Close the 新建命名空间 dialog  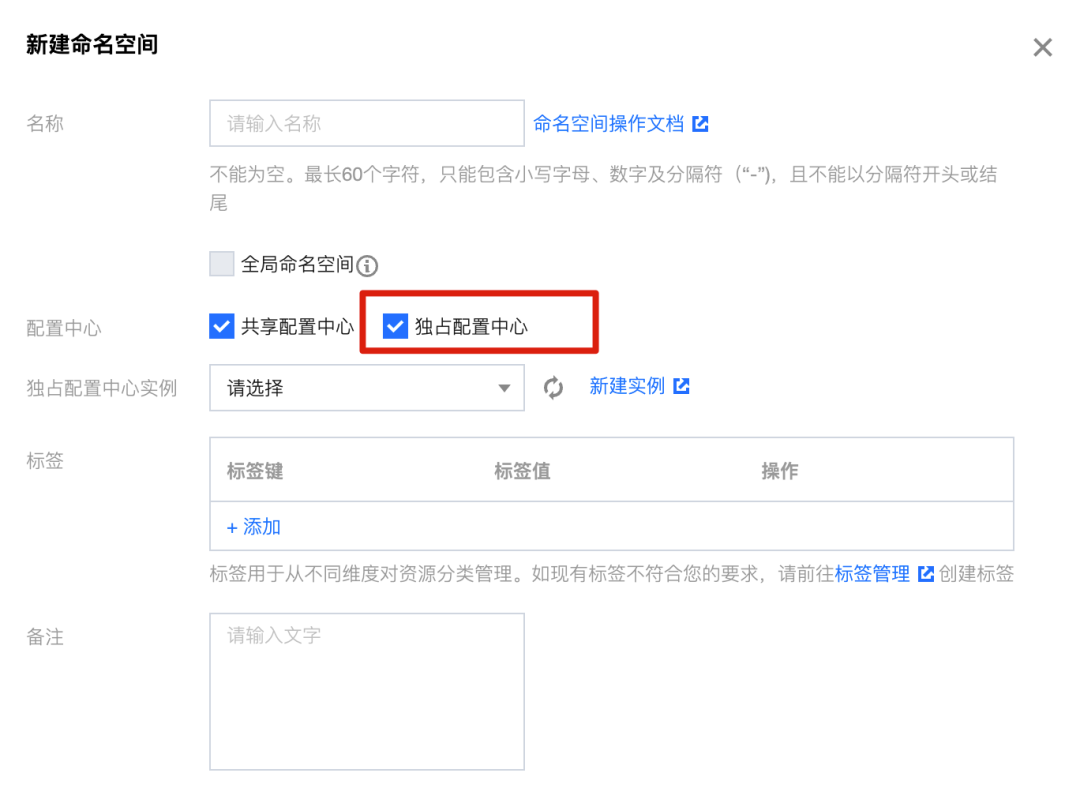coord(1043,48)
